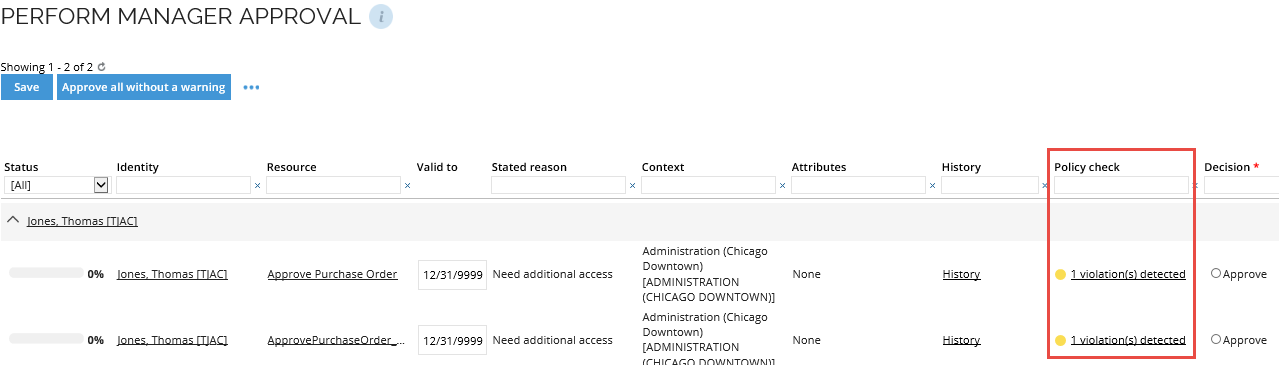Screen dimensions: 1279x365
Task: Clear the Resource filter with the x icon
Action: pos(407,185)
